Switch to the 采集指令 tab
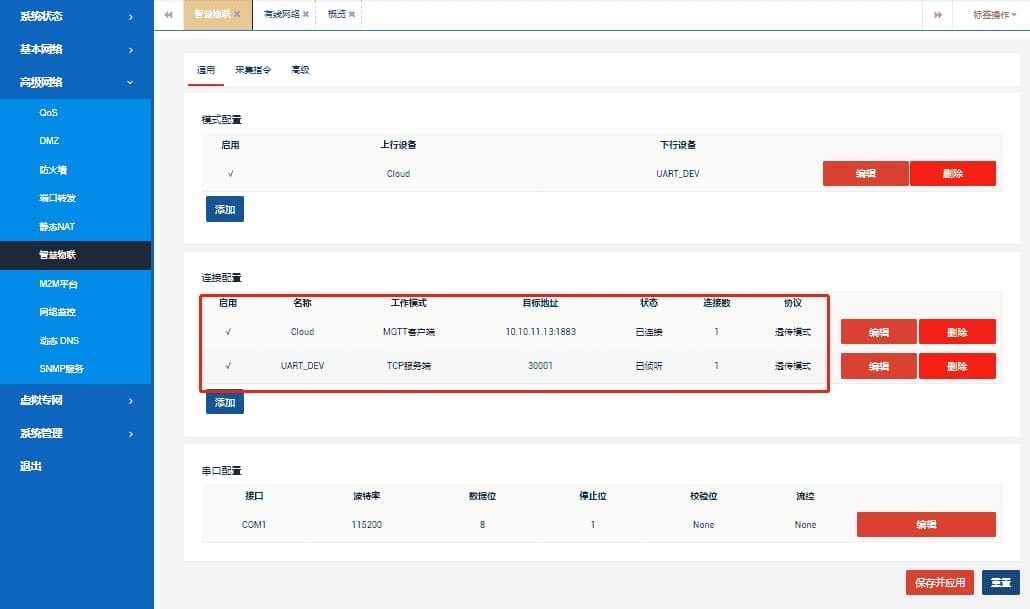1030x609 pixels. [253, 70]
